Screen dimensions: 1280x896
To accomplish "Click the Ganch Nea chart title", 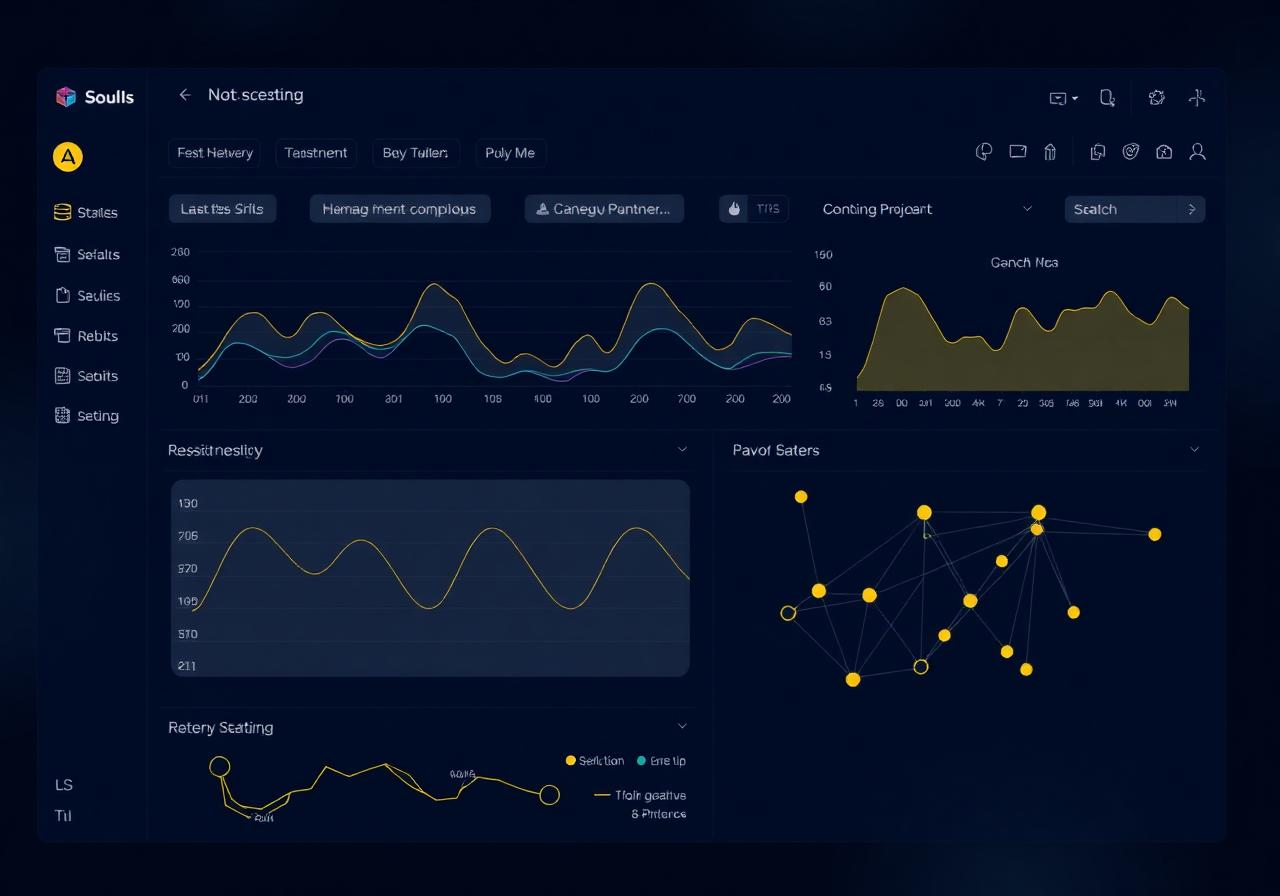I will click(1024, 263).
